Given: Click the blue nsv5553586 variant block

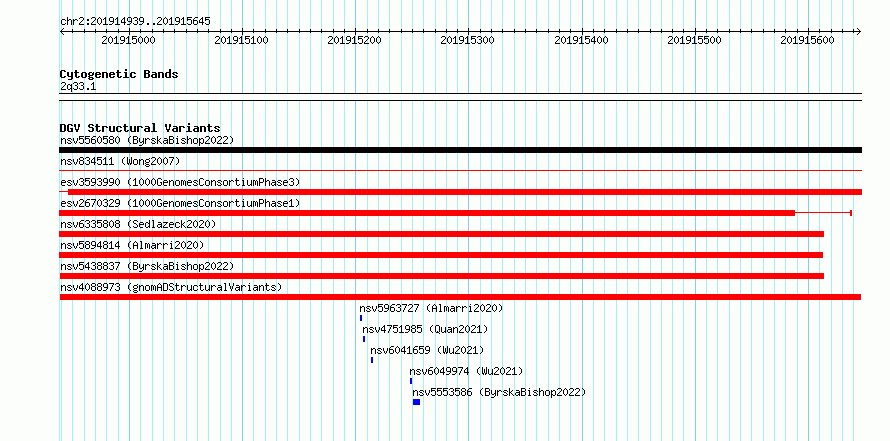Looking at the screenshot, I should [417, 402].
